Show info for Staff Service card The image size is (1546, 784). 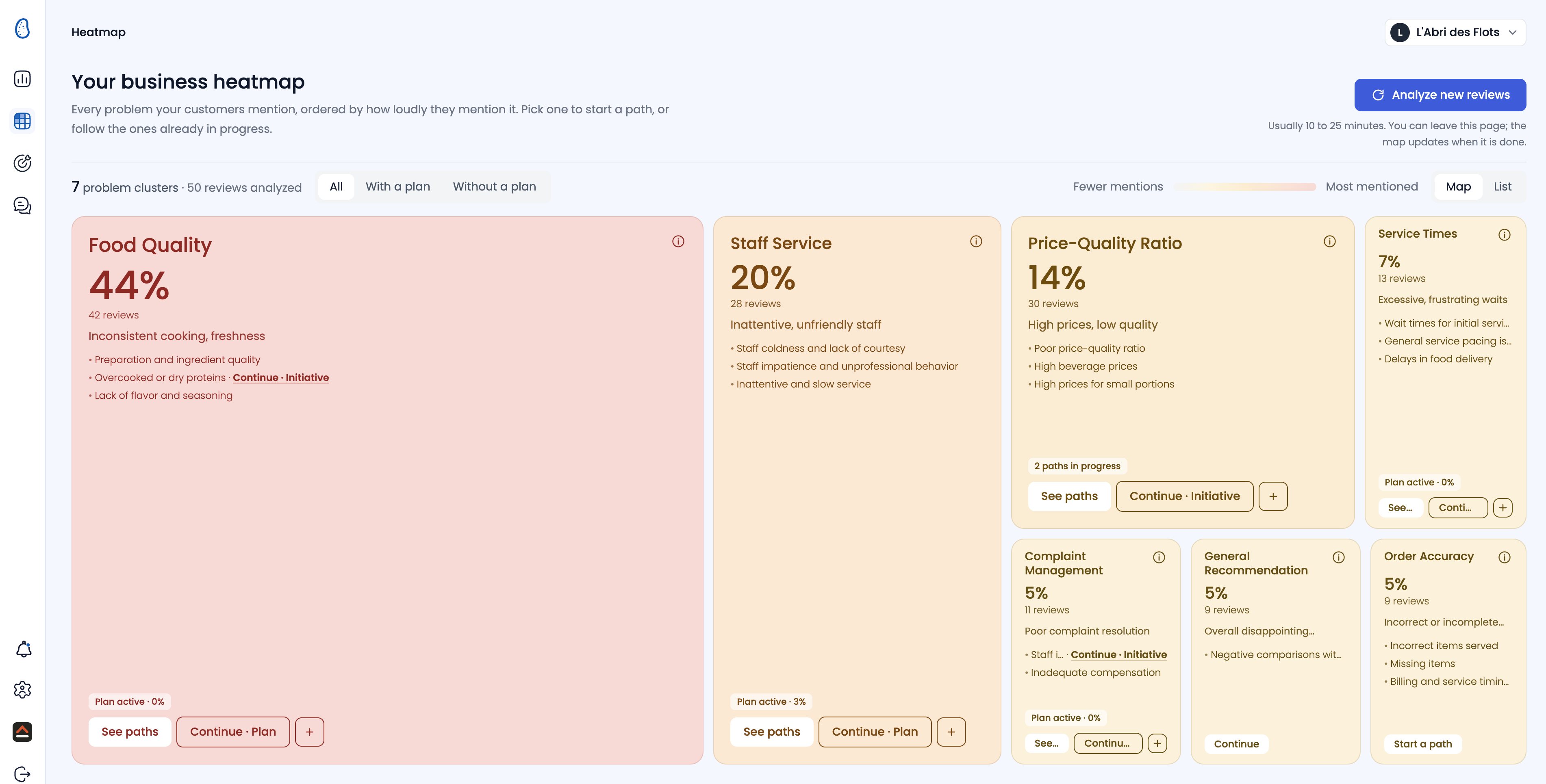tap(977, 241)
